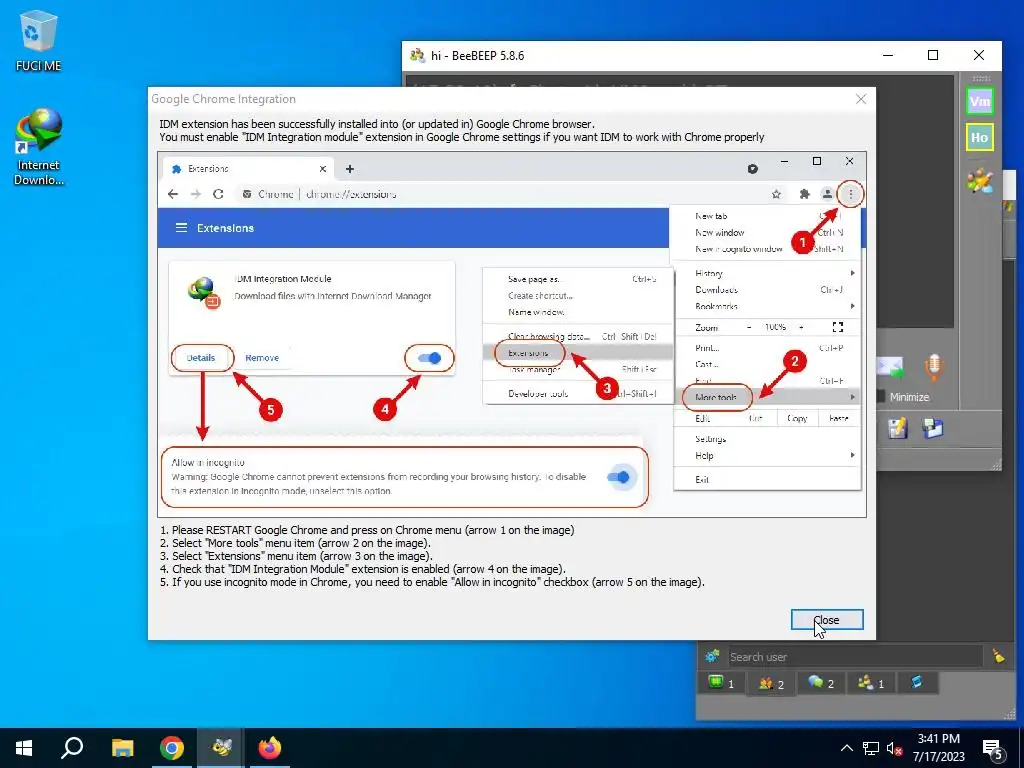Click the broom clear-search icon in BeeBEEP
Viewport: 1024px width, 768px height.
998,656
